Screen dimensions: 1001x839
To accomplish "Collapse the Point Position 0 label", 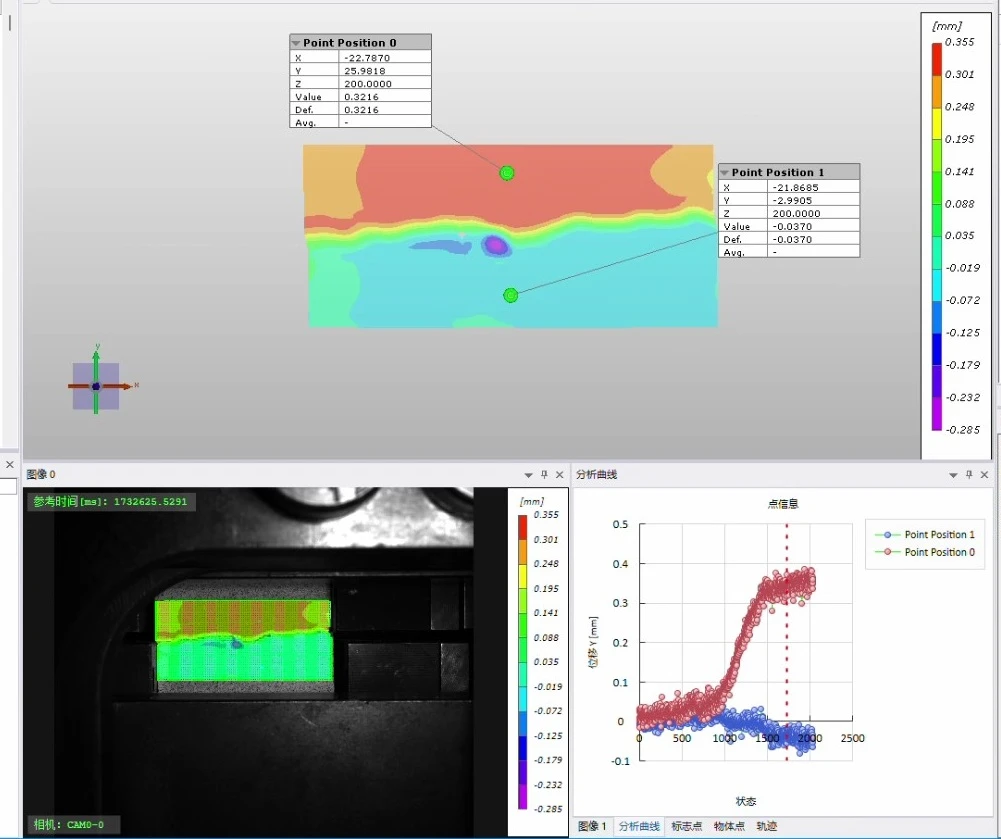I will 296,43.
